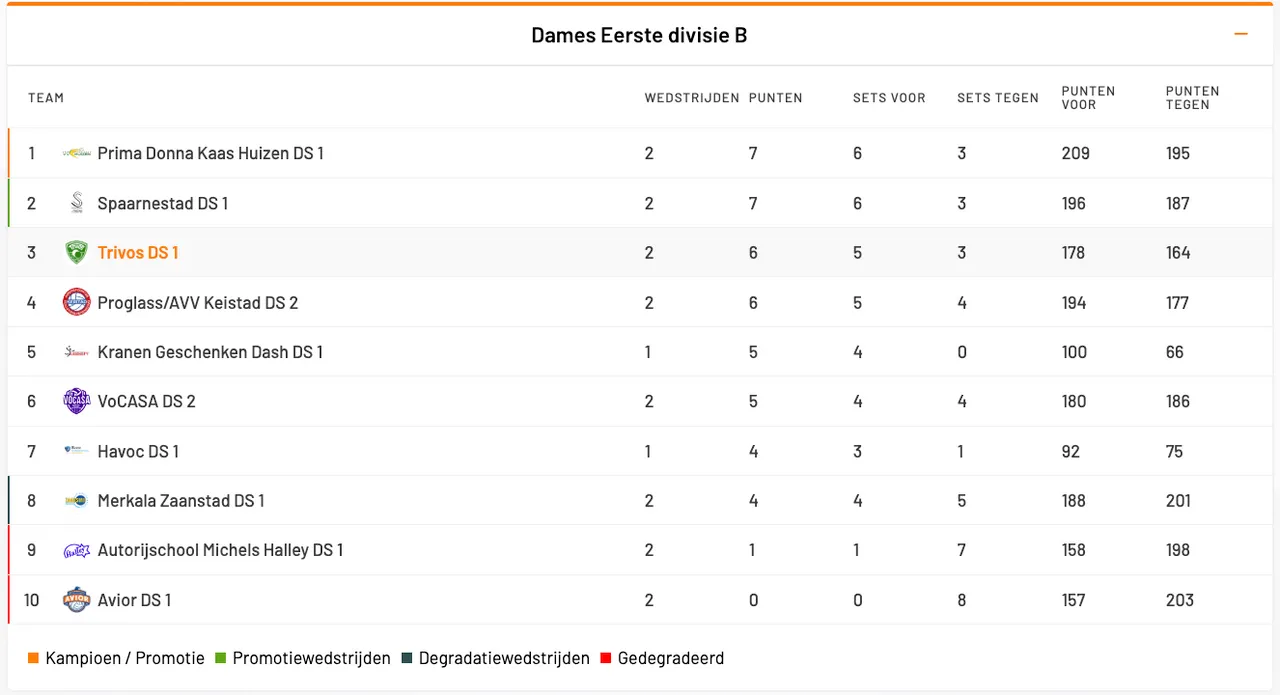The image size is (1280, 695).
Task: Click the Autorijschool Michels Halley logo
Action: point(76,550)
